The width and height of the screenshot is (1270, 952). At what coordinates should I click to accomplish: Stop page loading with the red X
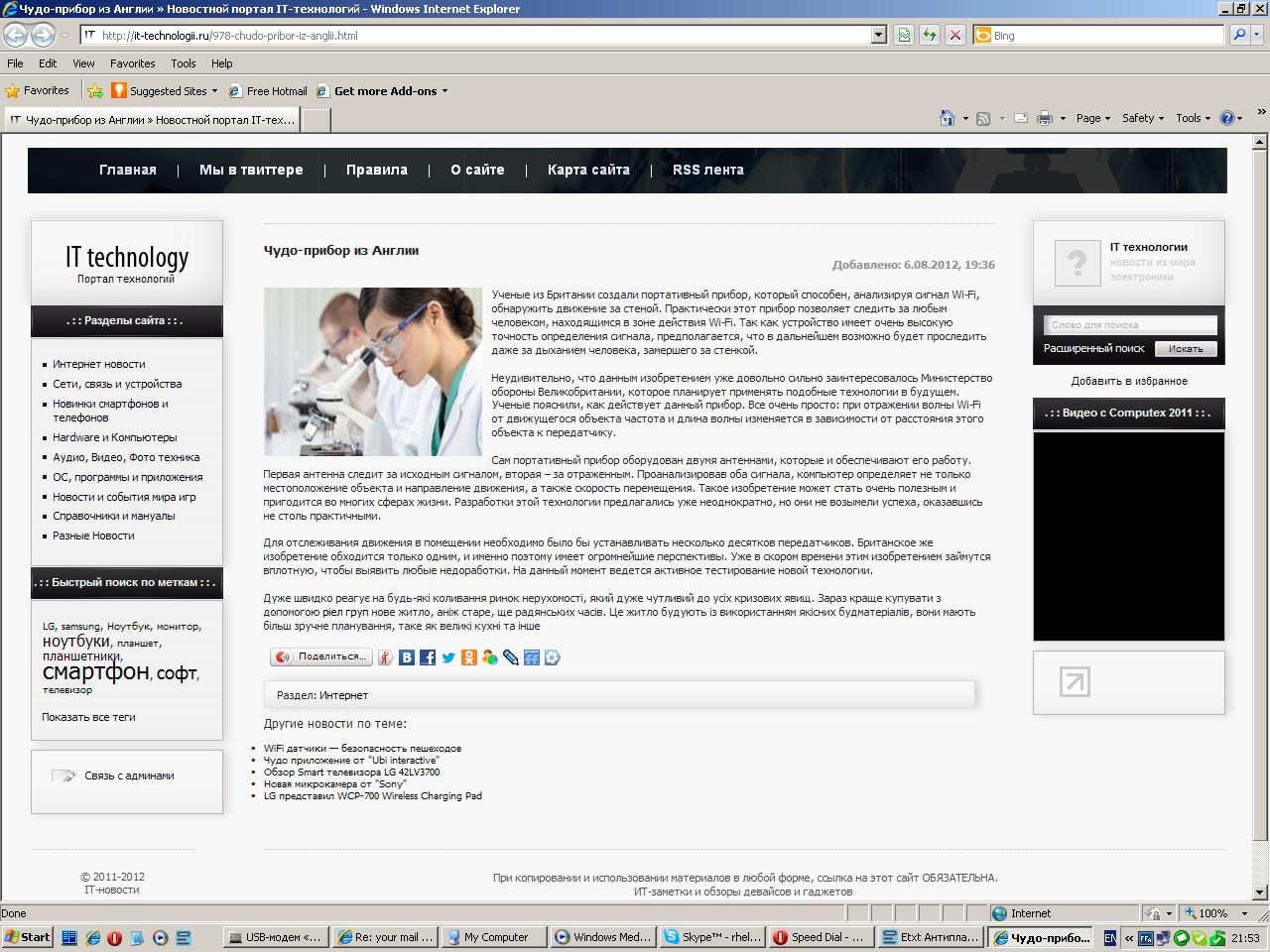pos(955,35)
